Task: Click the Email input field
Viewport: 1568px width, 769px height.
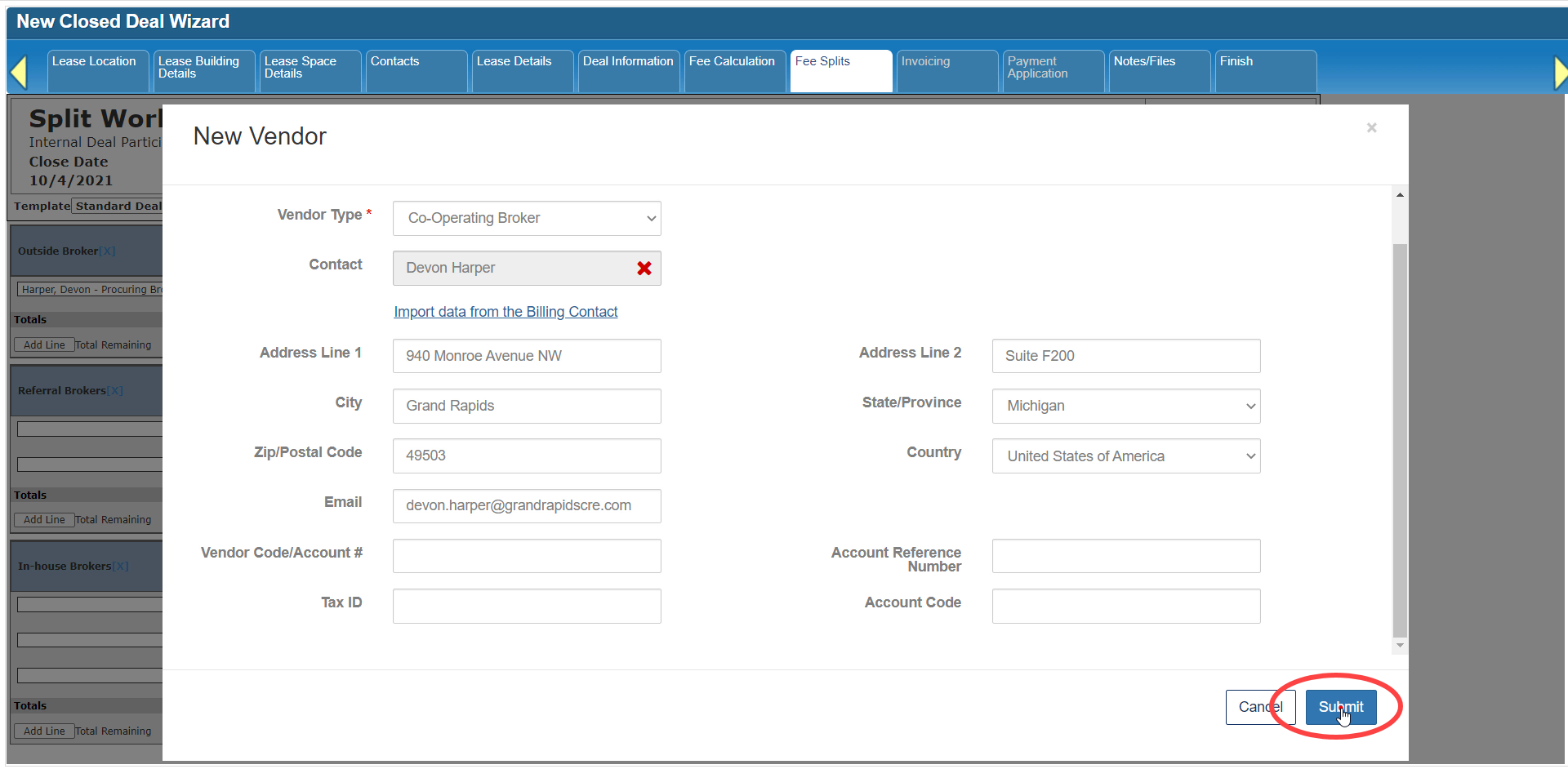Action: pyautogui.click(x=527, y=506)
